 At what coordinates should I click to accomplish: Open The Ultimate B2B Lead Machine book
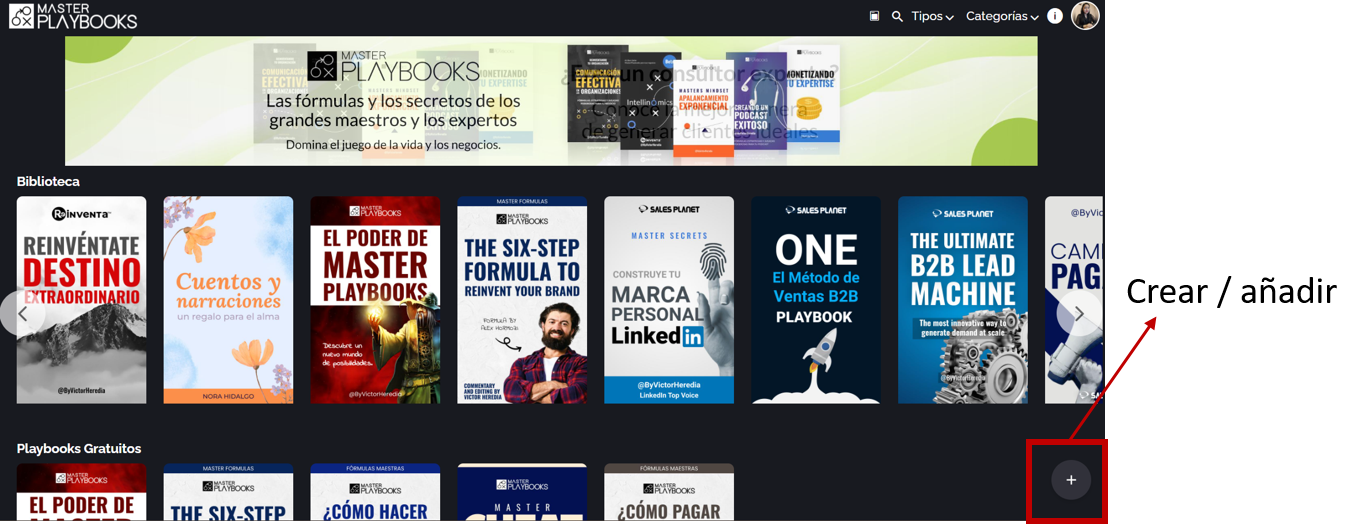(963, 300)
